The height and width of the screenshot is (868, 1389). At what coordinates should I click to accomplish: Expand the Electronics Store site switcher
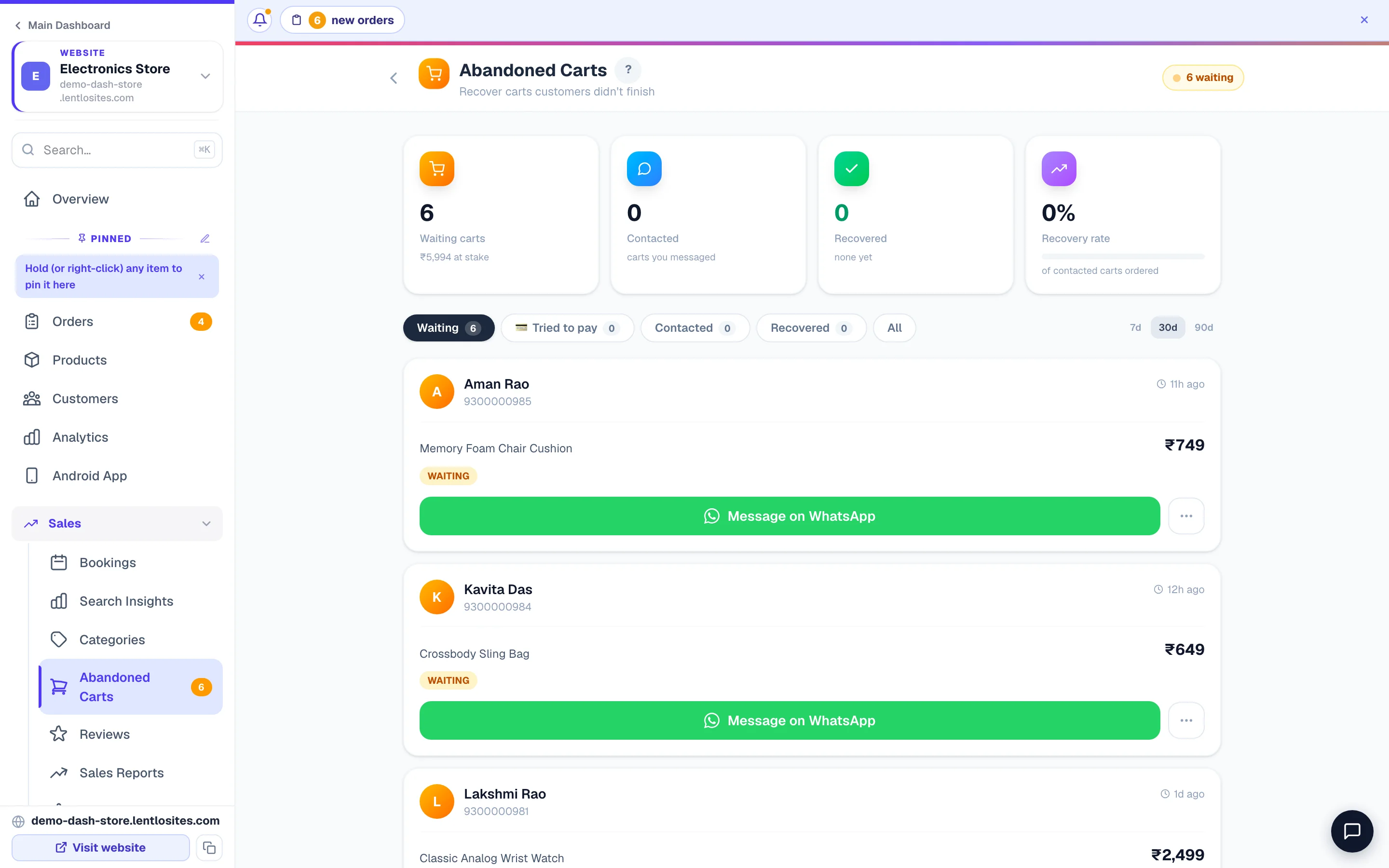coord(117,76)
